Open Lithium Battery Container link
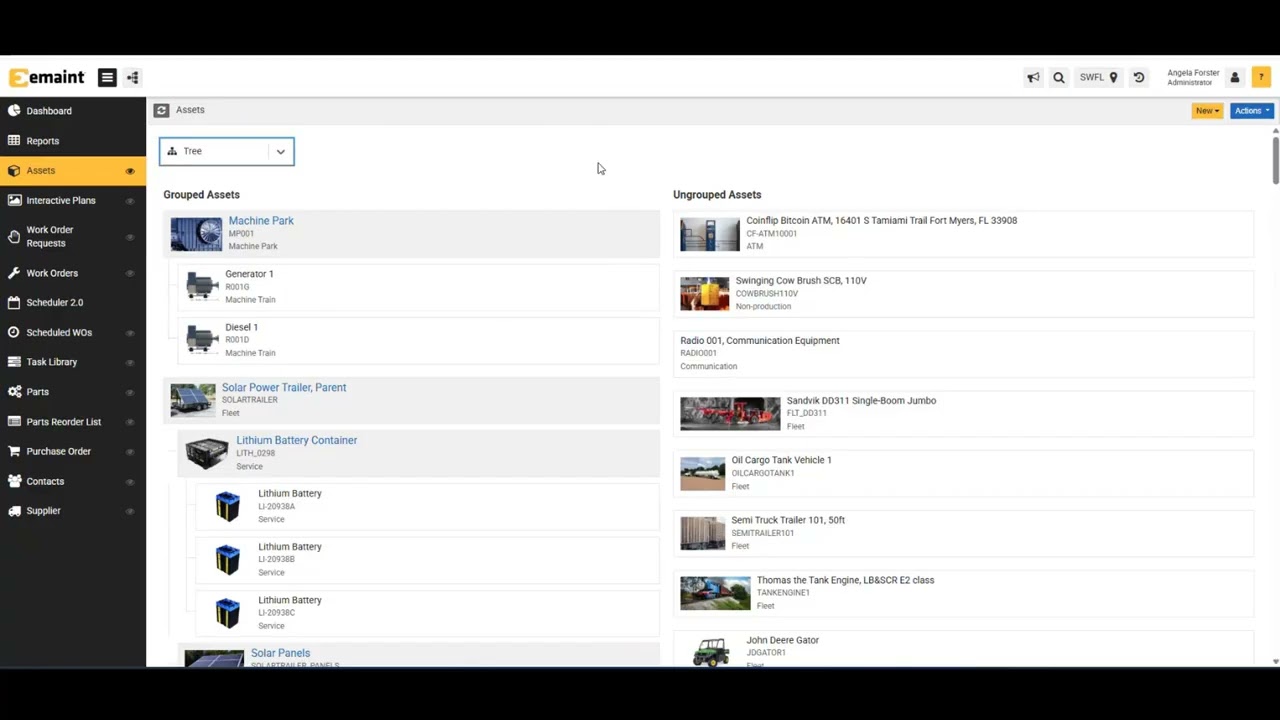The image size is (1280, 720). (x=296, y=440)
